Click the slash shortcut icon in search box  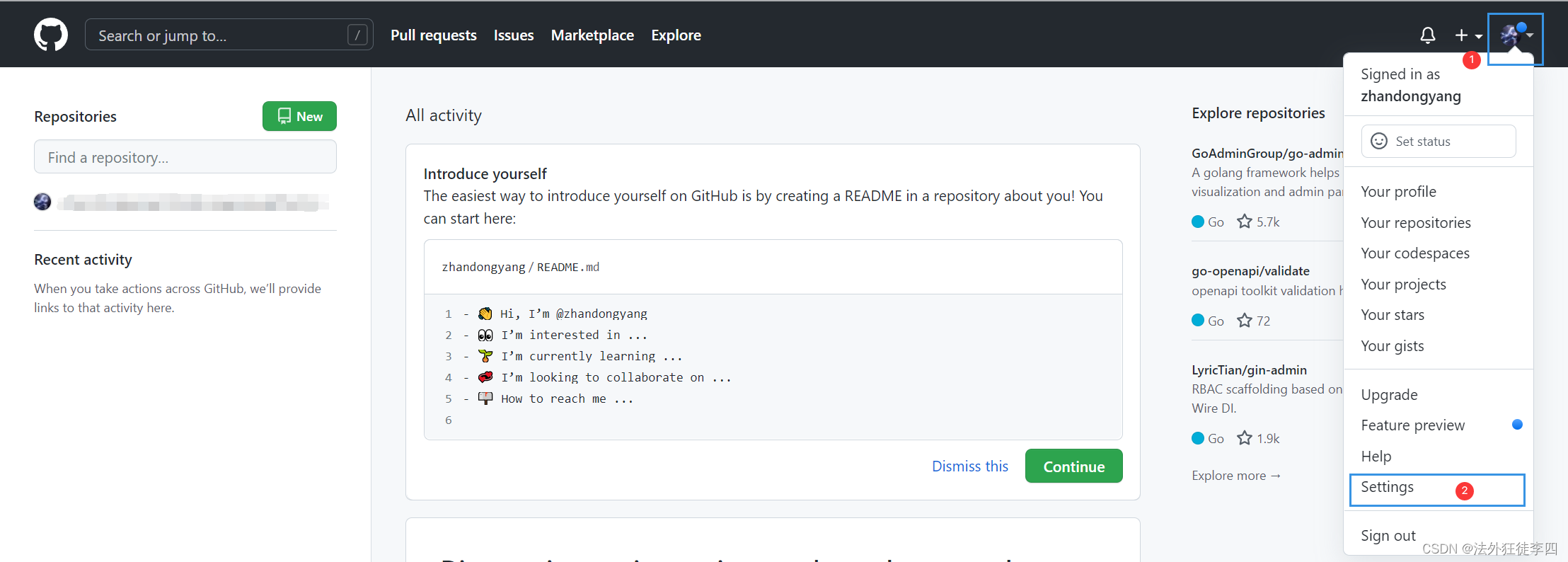point(357,35)
